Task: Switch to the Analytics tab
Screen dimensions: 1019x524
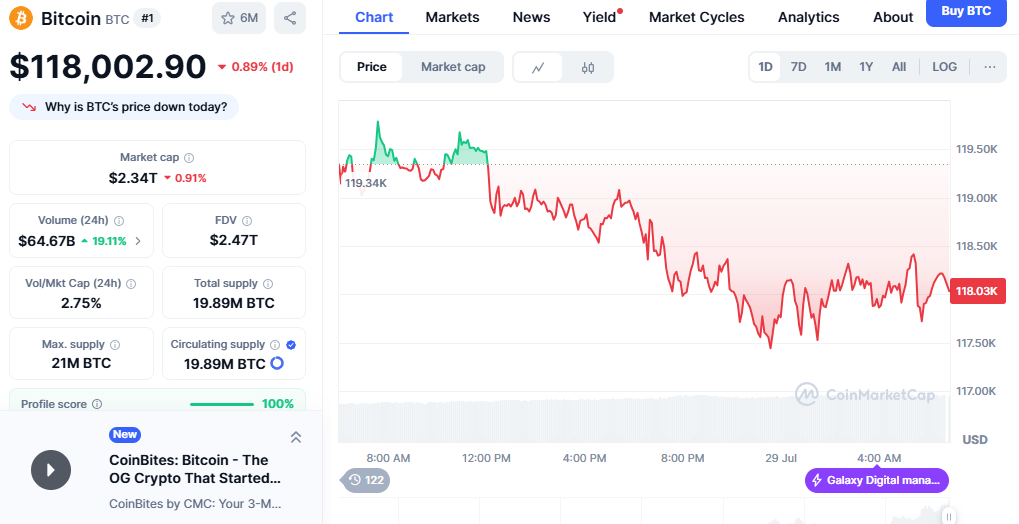Action: [808, 17]
